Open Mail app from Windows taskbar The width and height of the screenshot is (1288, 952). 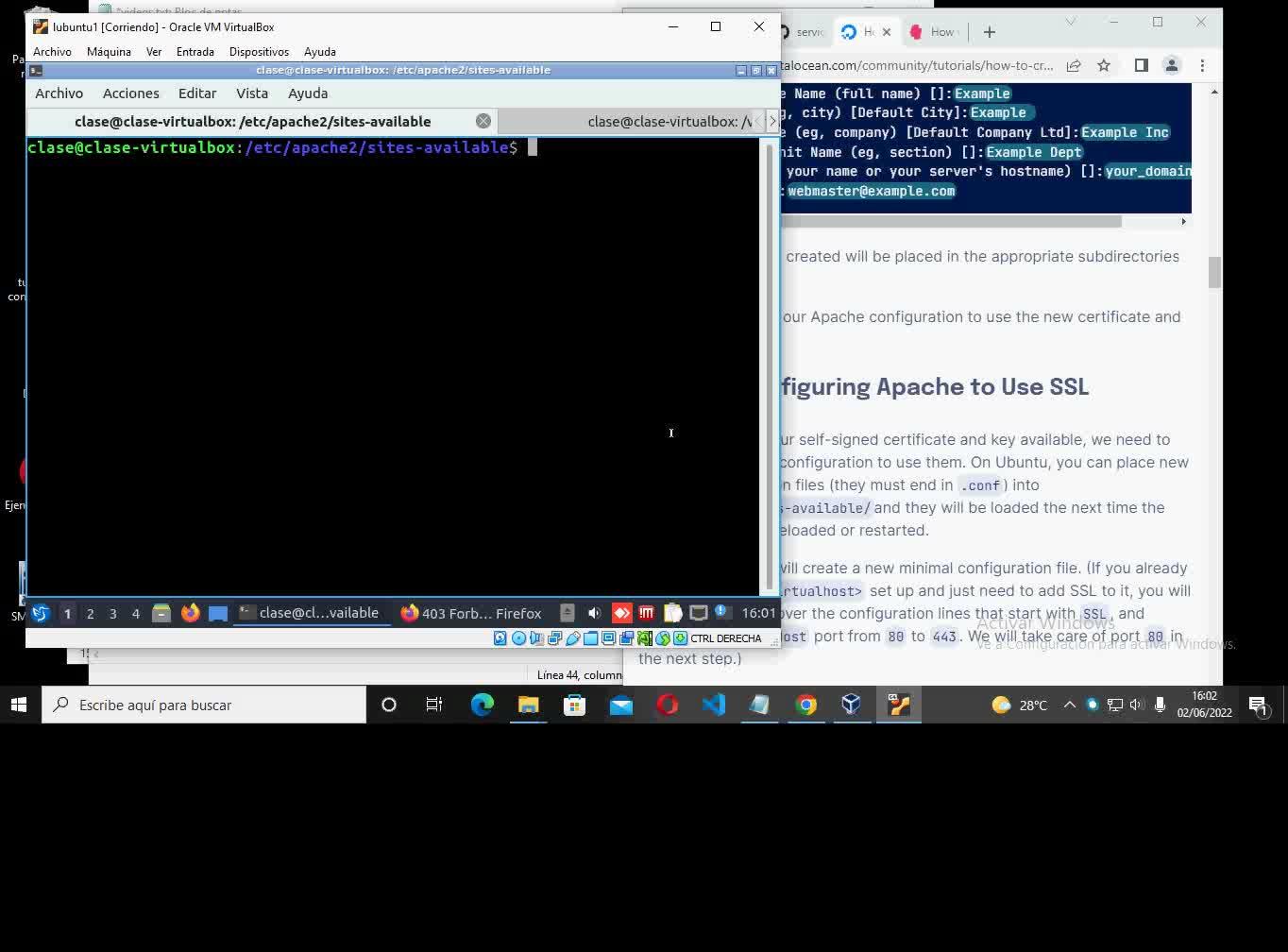[x=620, y=705]
